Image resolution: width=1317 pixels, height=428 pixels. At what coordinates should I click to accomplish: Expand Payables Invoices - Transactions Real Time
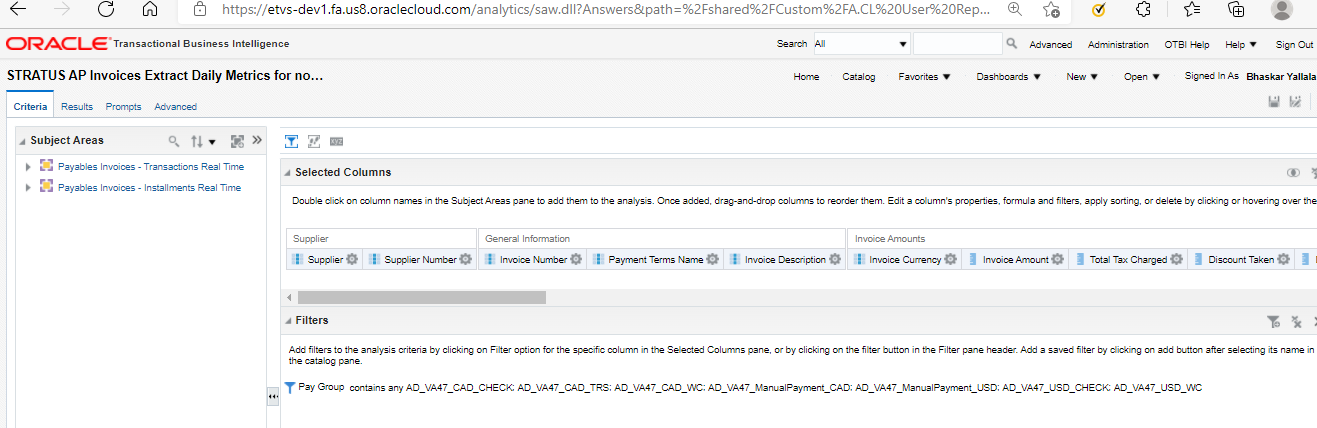click(28, 167)
